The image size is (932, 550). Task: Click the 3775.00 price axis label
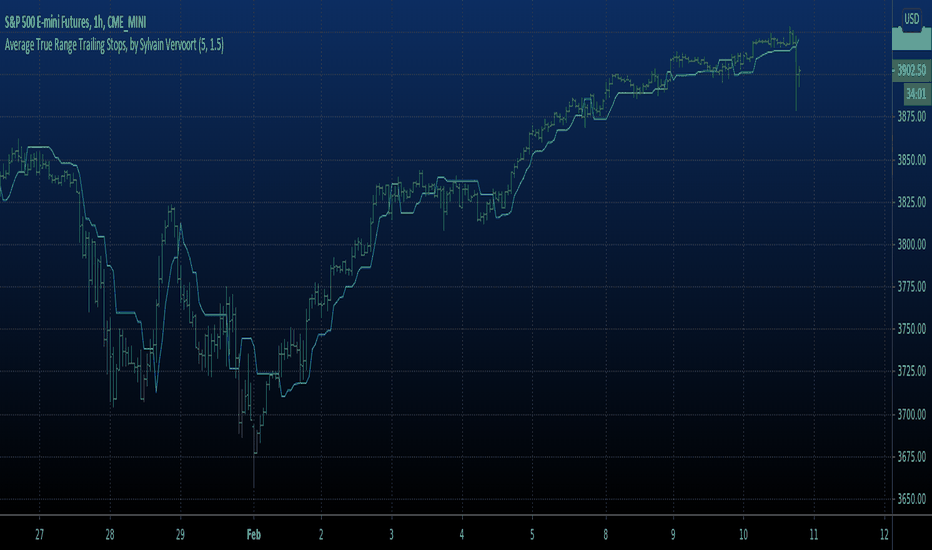point(911,287)
